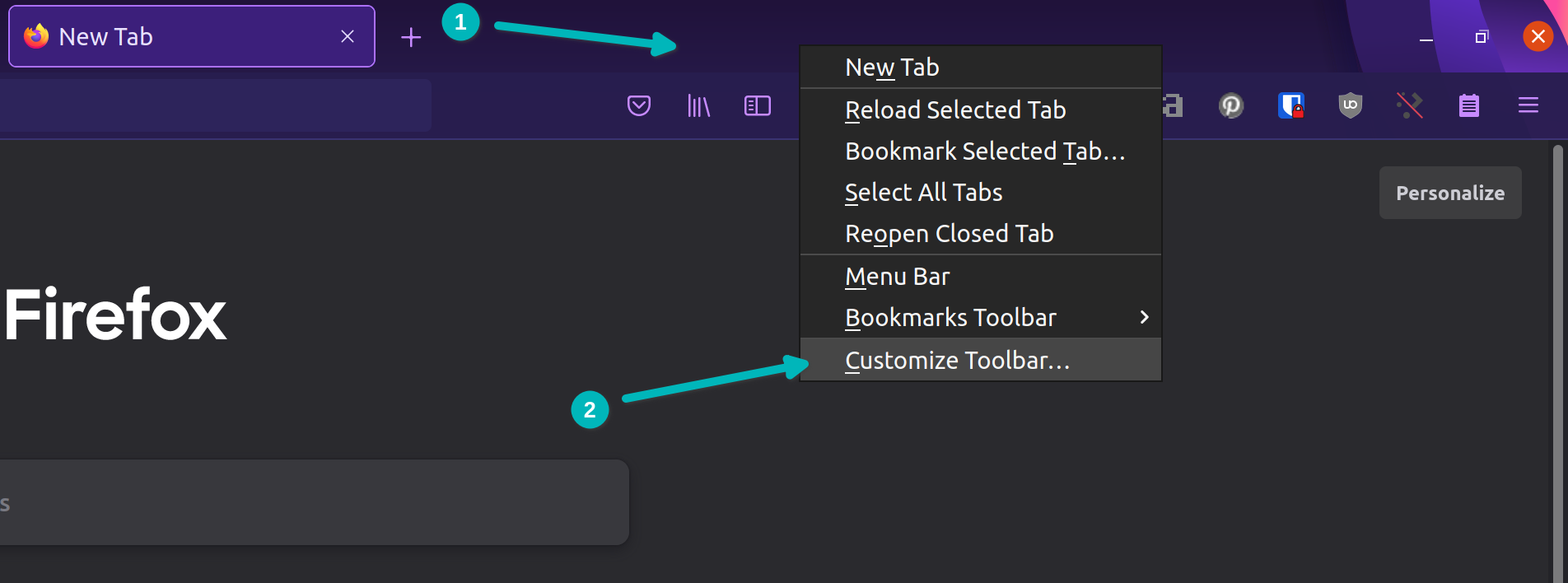1568x583 pixels.
Task: Expand the Bookmarks Toolbar submenu
Action: click(950, 317)
